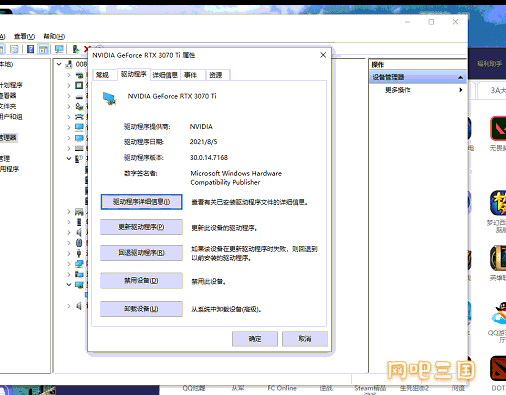Click the FC Online label in launcher
This screenshot has height=395, width=506.
[282, 388]
